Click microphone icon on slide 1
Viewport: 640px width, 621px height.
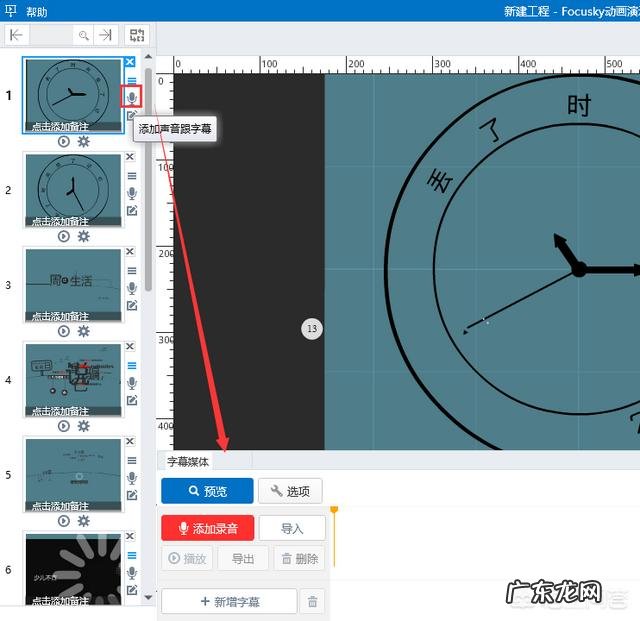point(131,98)
